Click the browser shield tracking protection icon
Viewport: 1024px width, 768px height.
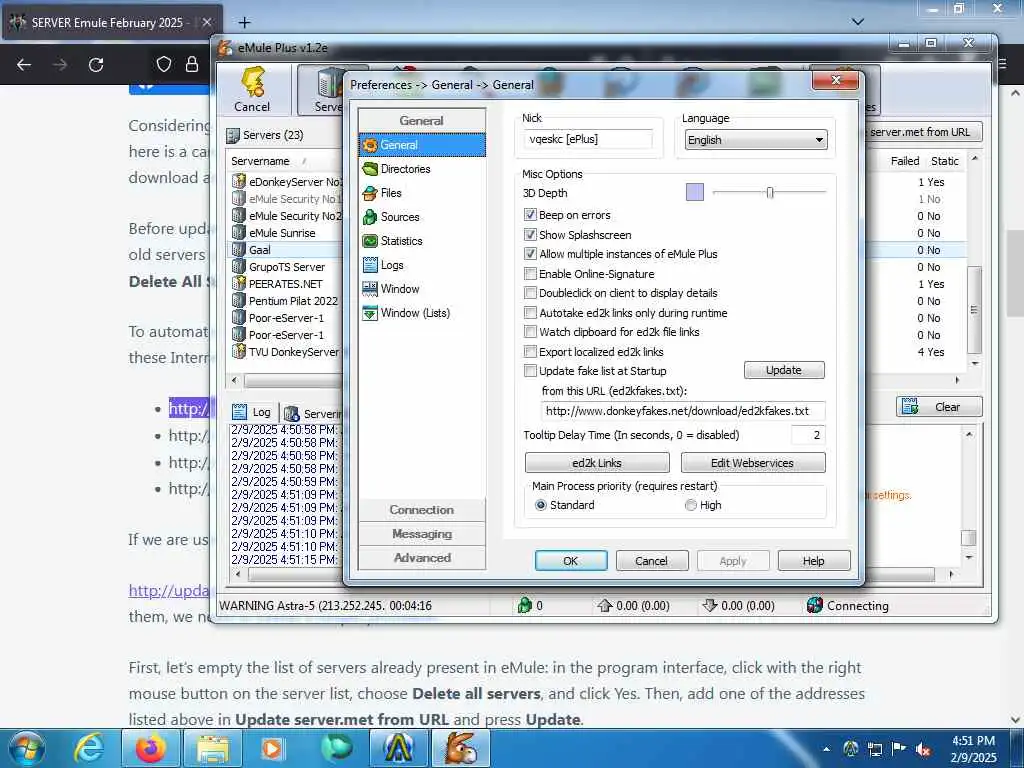[x=164, y=64]
